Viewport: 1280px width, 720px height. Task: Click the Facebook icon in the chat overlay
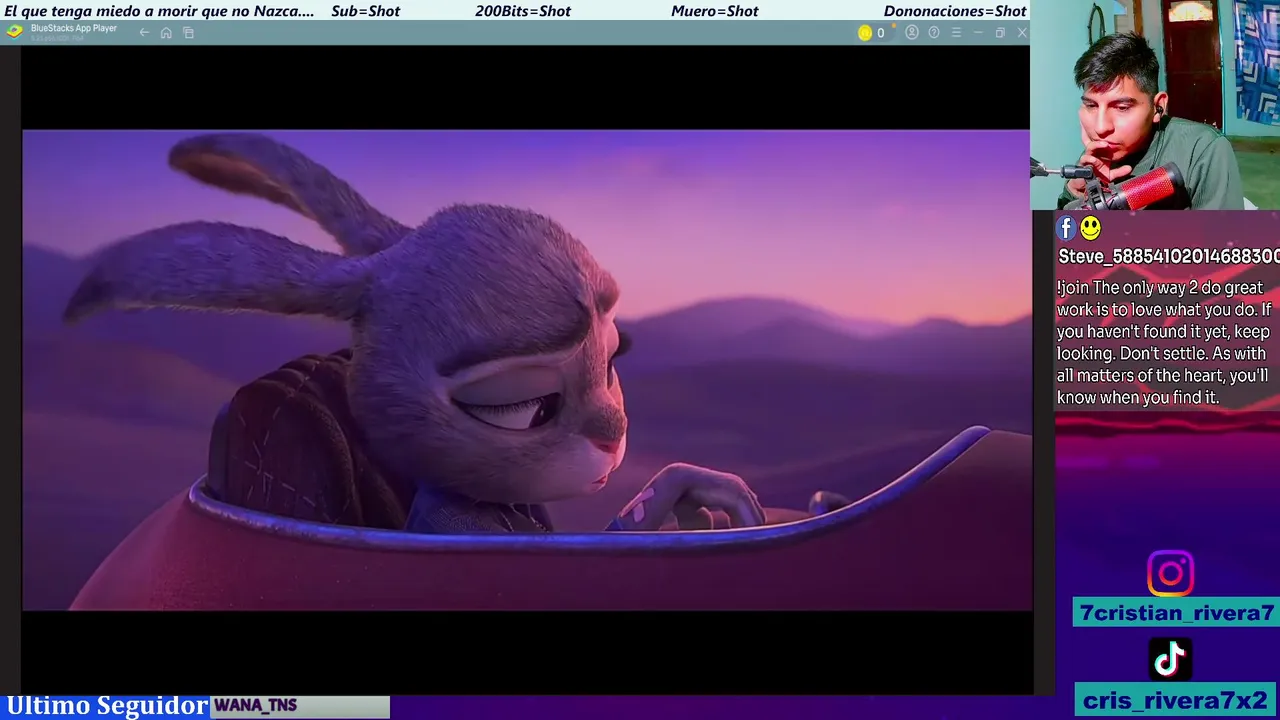(1066, 229)
